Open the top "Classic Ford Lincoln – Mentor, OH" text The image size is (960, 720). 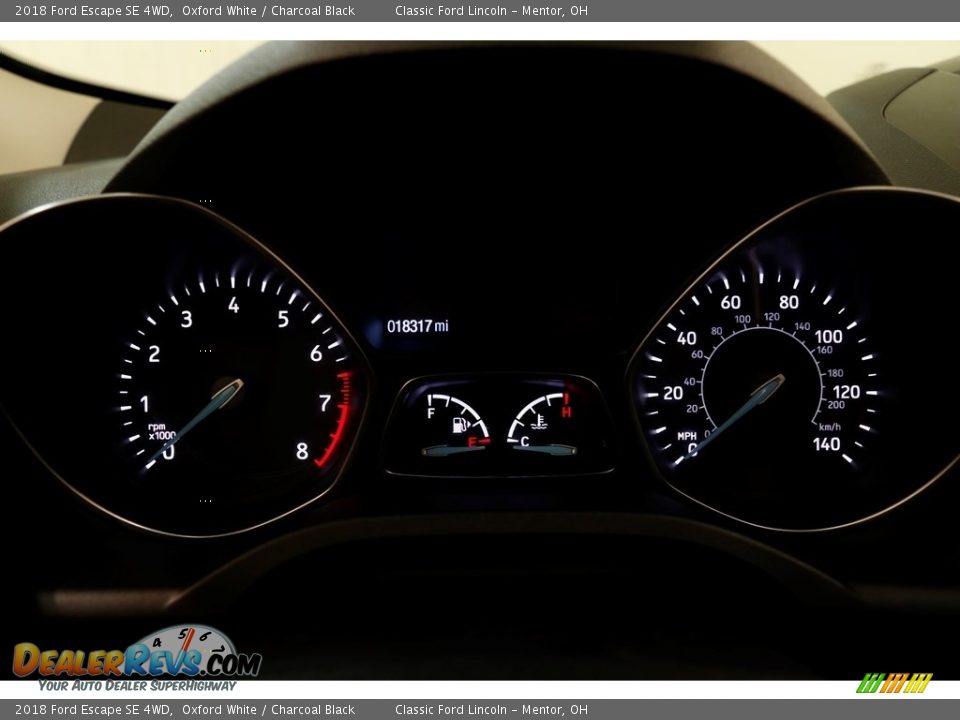(x=491, y=11)
